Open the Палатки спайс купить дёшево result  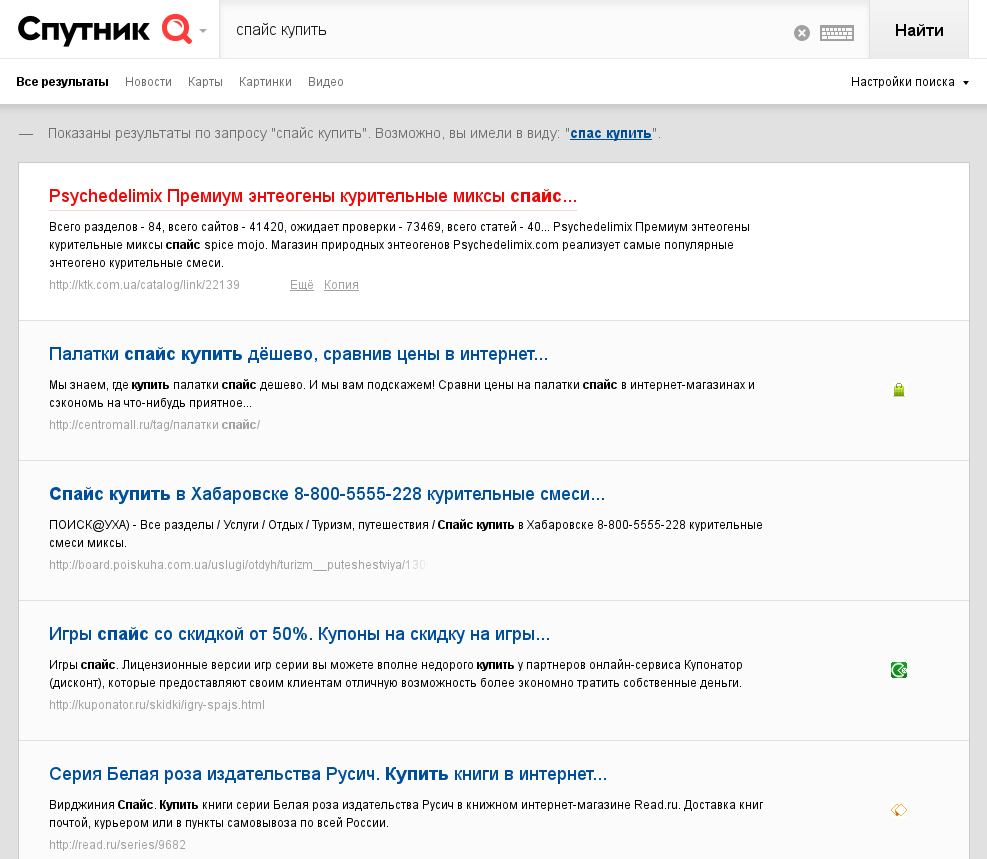point(298,354)
